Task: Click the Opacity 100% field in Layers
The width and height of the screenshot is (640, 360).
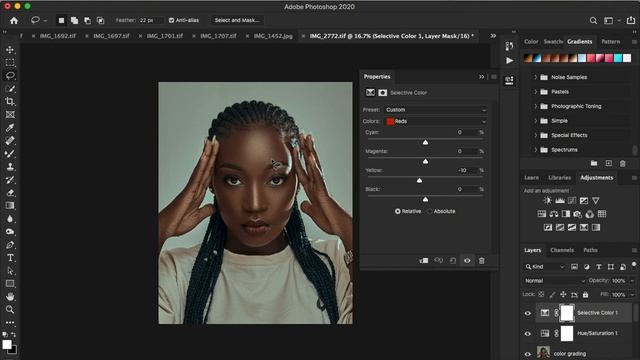Action: (619, 281)
